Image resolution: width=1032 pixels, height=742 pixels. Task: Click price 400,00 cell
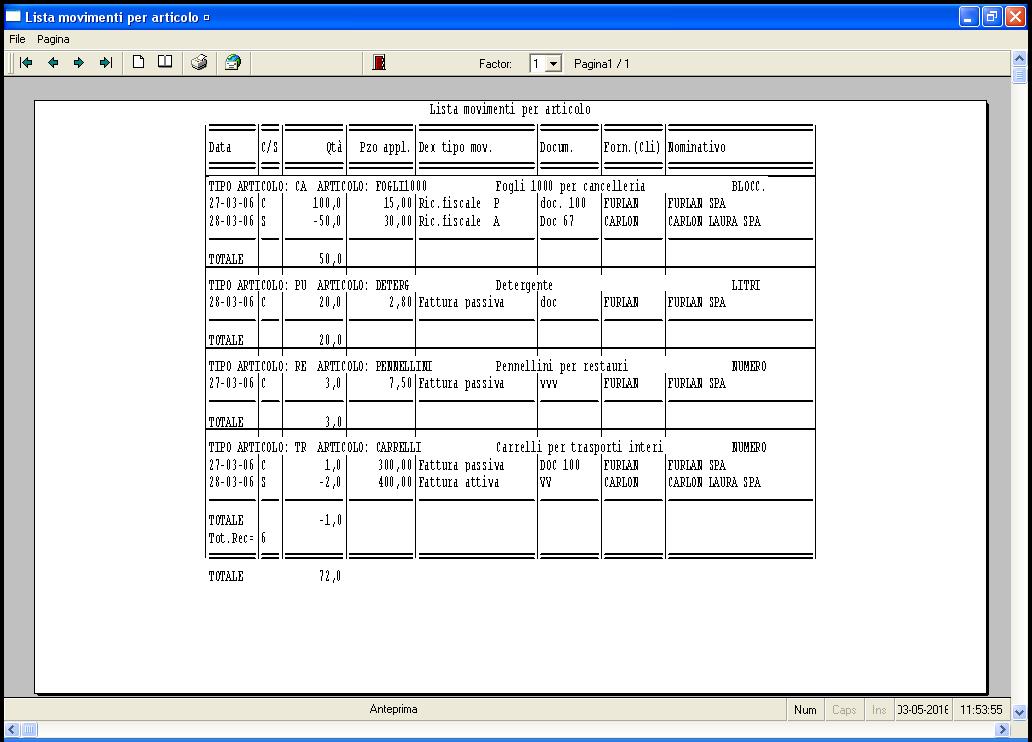(395, 483)
